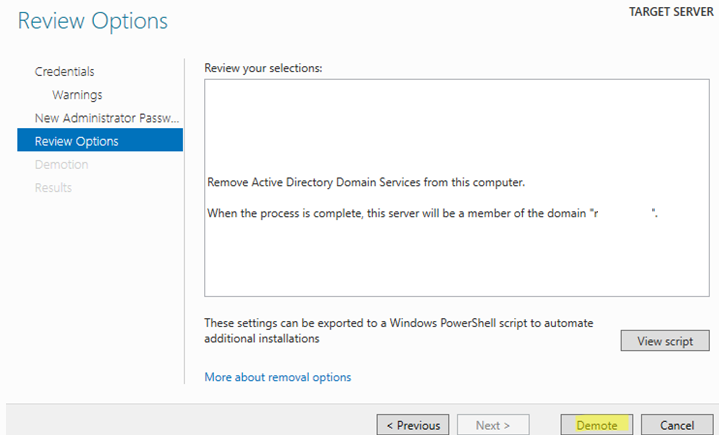Click the Remove Active Directory Domain Services line
719x435 pixels.
(x=366, y=182)
